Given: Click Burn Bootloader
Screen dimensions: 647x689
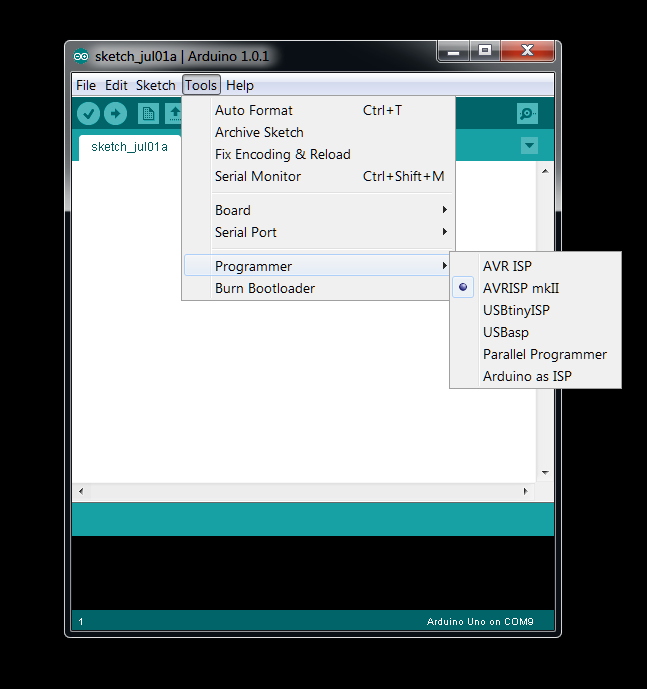Looking at the screenshot, I should click(316, 288).
